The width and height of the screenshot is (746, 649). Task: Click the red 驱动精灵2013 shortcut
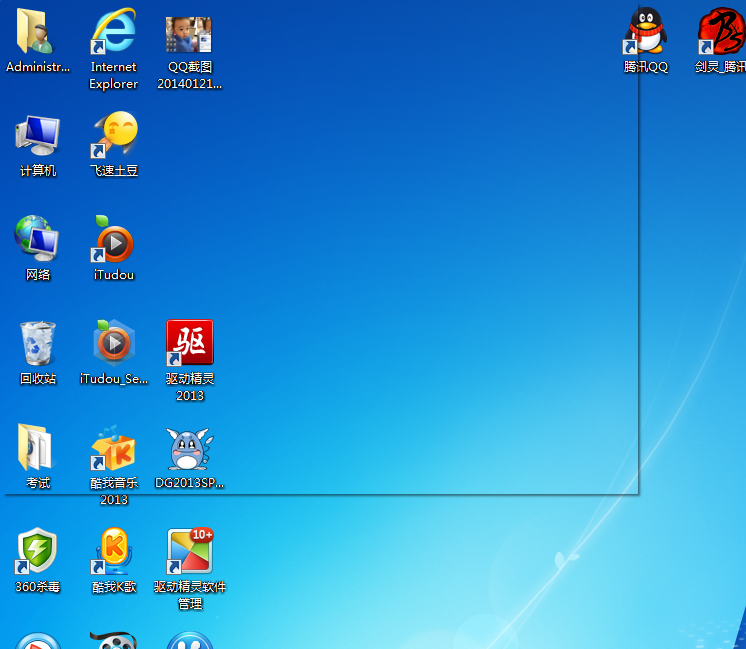[189, 345]
